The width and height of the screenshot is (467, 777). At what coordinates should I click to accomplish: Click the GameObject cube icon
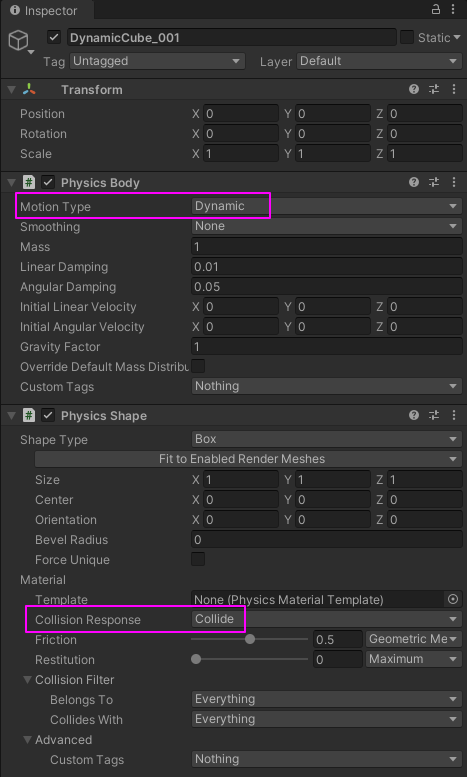point(18,41)
